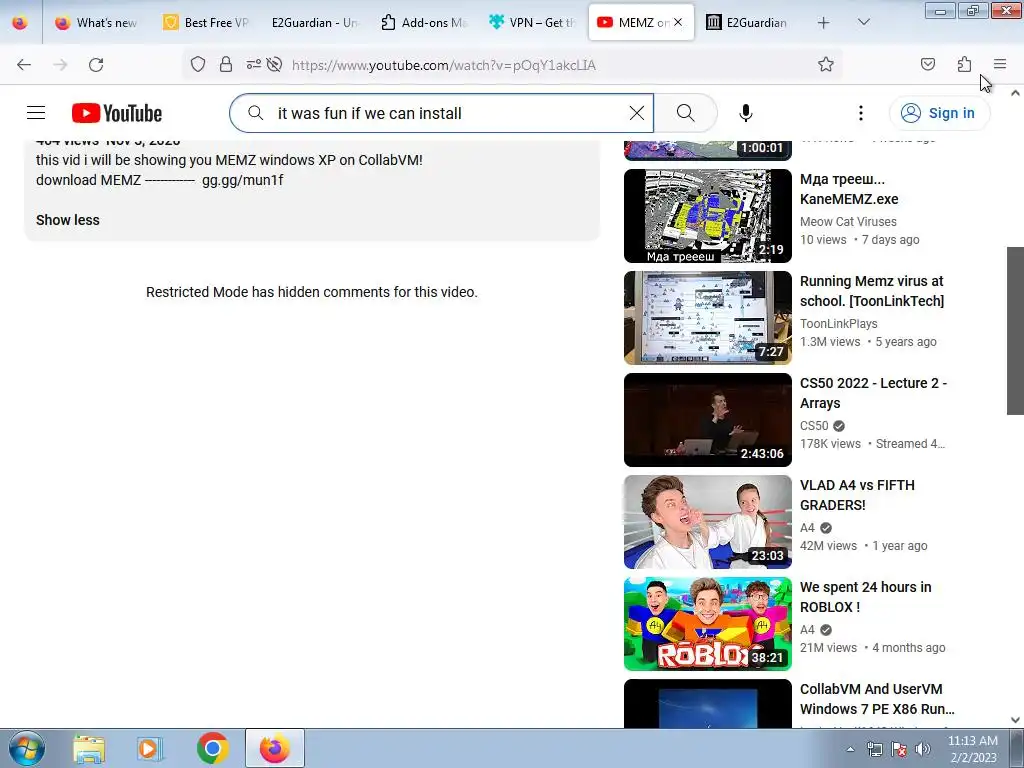Open 'CS50 2022 - Lecture 2 - Arrays' title
1024x768 pixels.
tap(873, 393)
